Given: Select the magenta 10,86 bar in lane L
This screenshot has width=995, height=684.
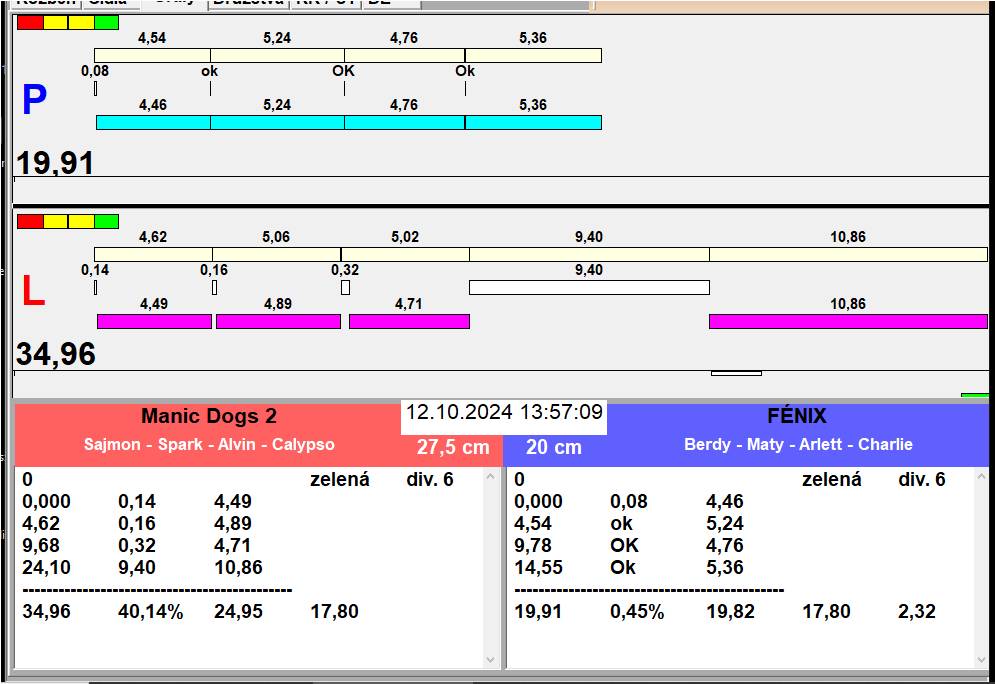Looking at the screenshot, I should click(848, 321).
